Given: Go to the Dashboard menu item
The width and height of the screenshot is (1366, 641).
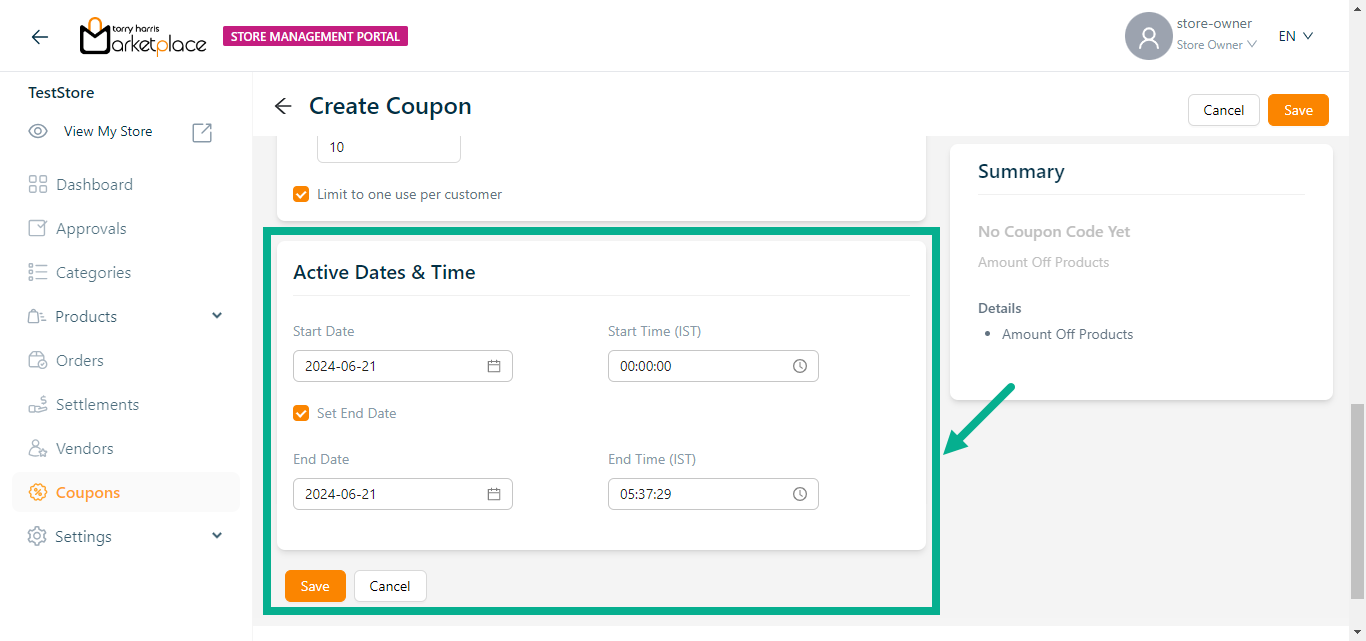Looking at the screenshot, I should tap(94, 185).
